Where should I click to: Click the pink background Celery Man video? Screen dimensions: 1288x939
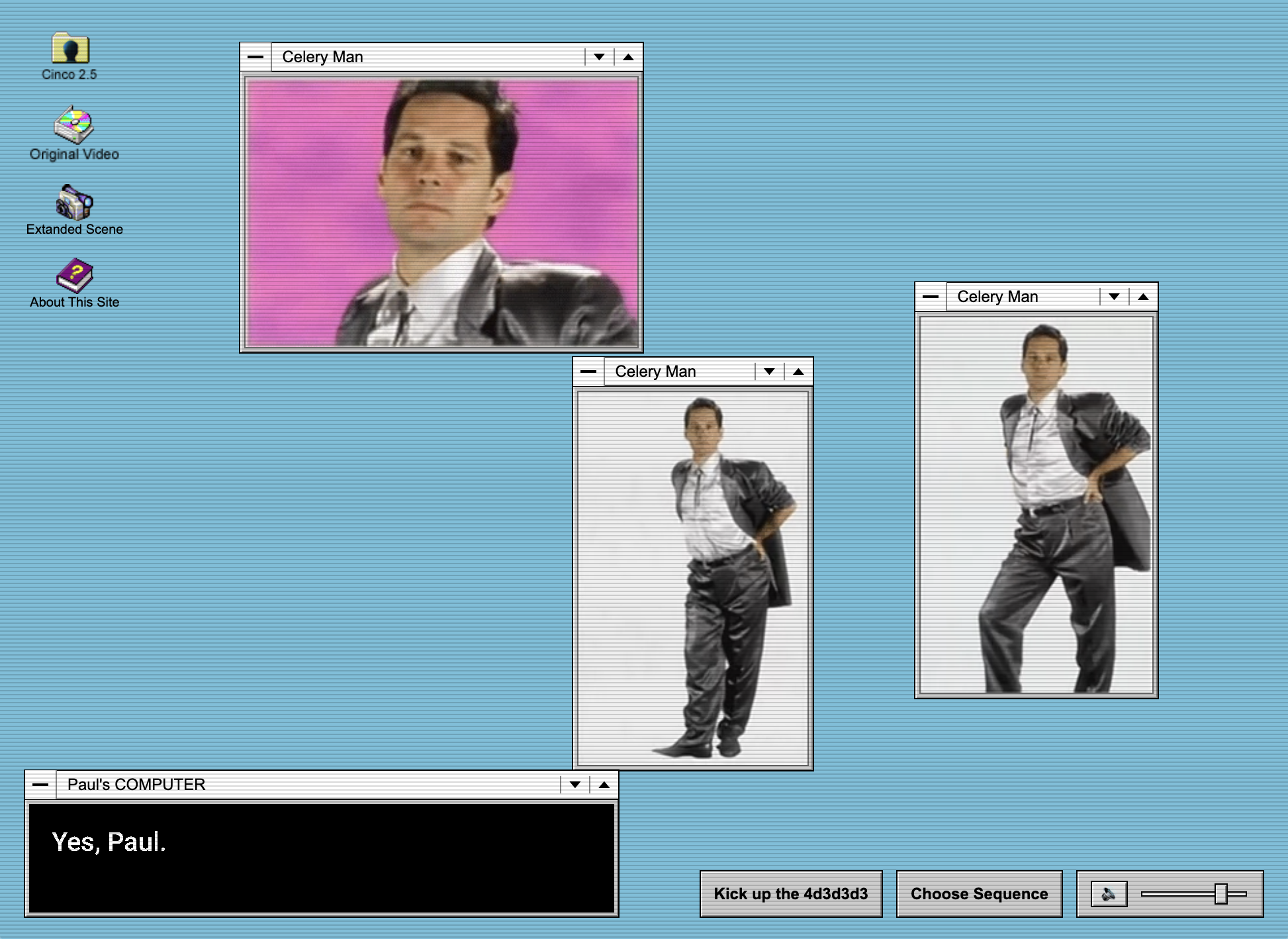[x=441, y=212]
